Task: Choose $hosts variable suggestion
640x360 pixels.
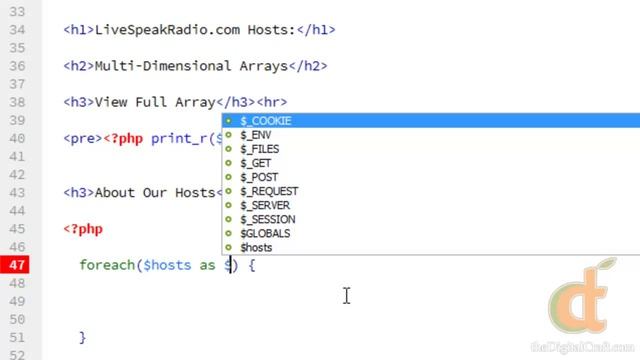Action: point(431,248)
